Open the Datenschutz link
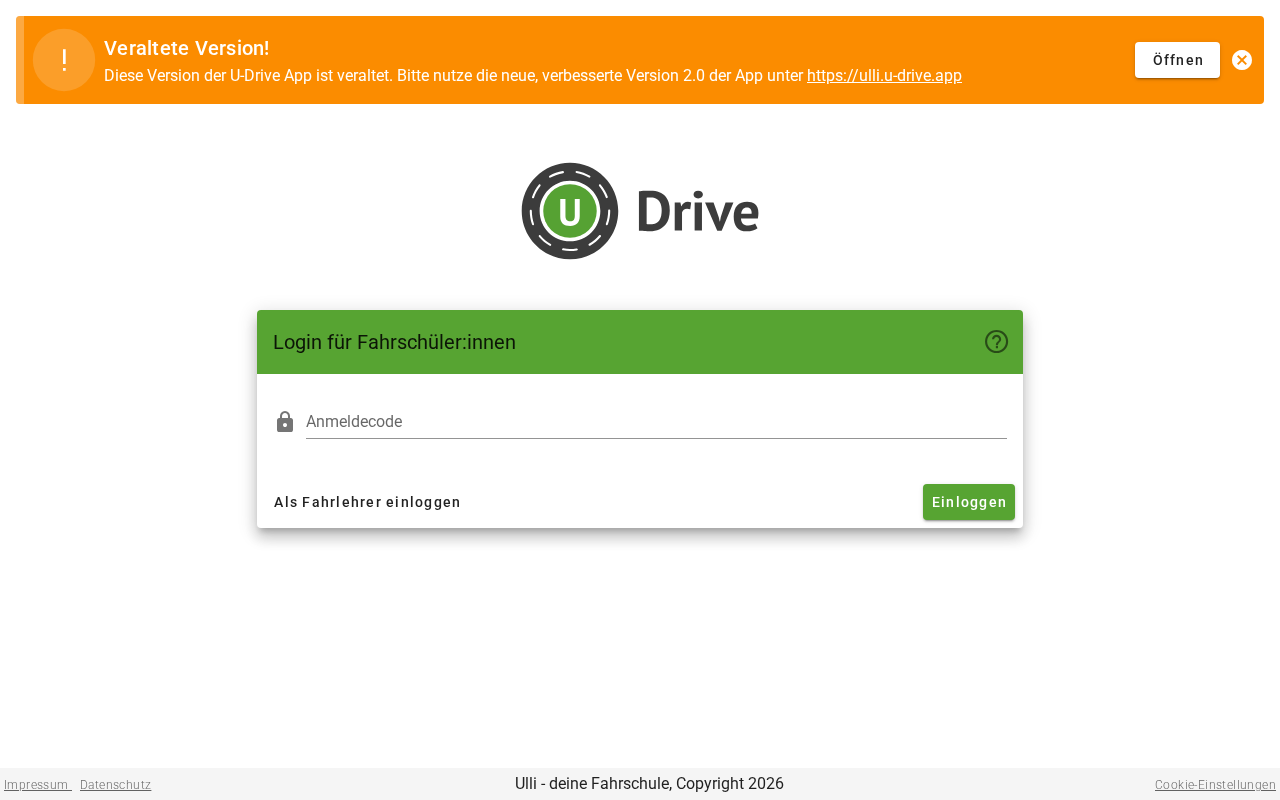 (x=116, y=785)
